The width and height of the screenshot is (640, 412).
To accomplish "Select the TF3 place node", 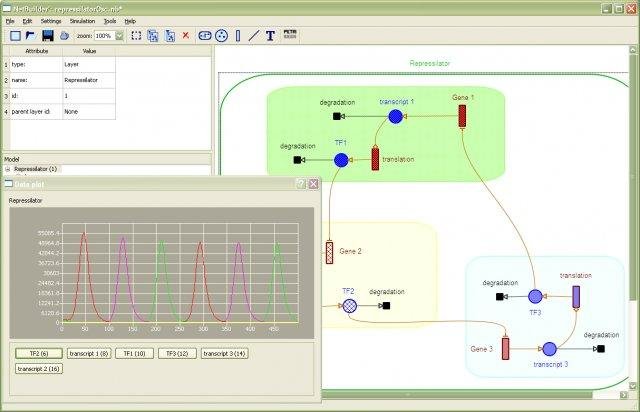I will [535, 296].
